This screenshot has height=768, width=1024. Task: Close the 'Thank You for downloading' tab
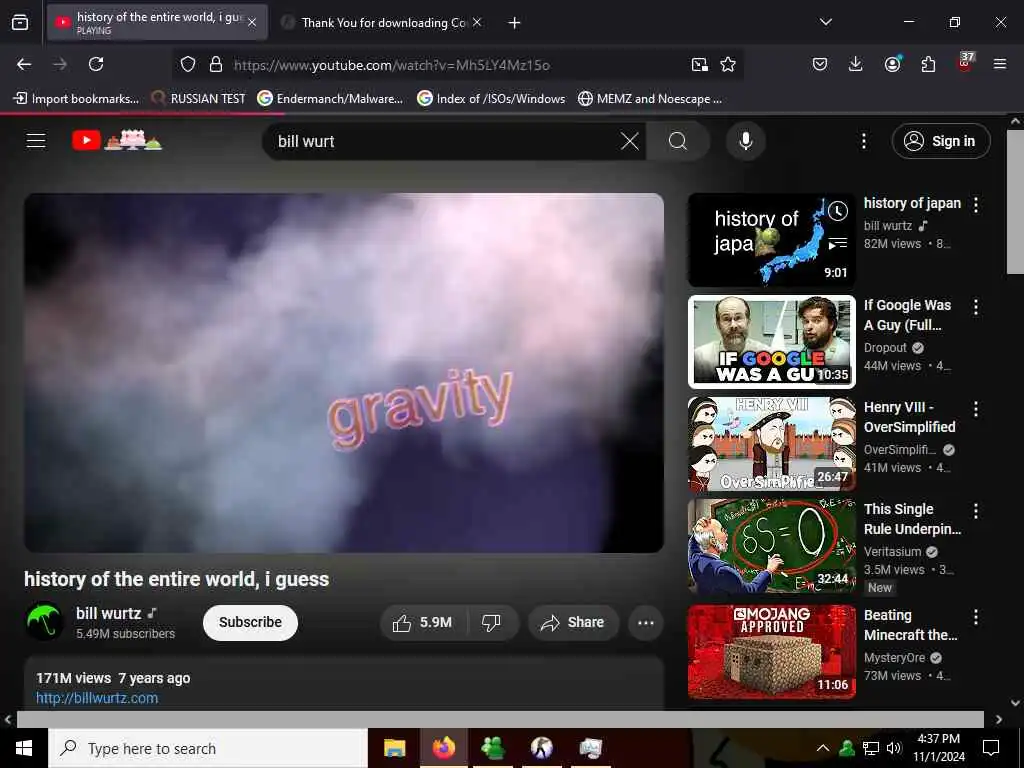[477, 22]
